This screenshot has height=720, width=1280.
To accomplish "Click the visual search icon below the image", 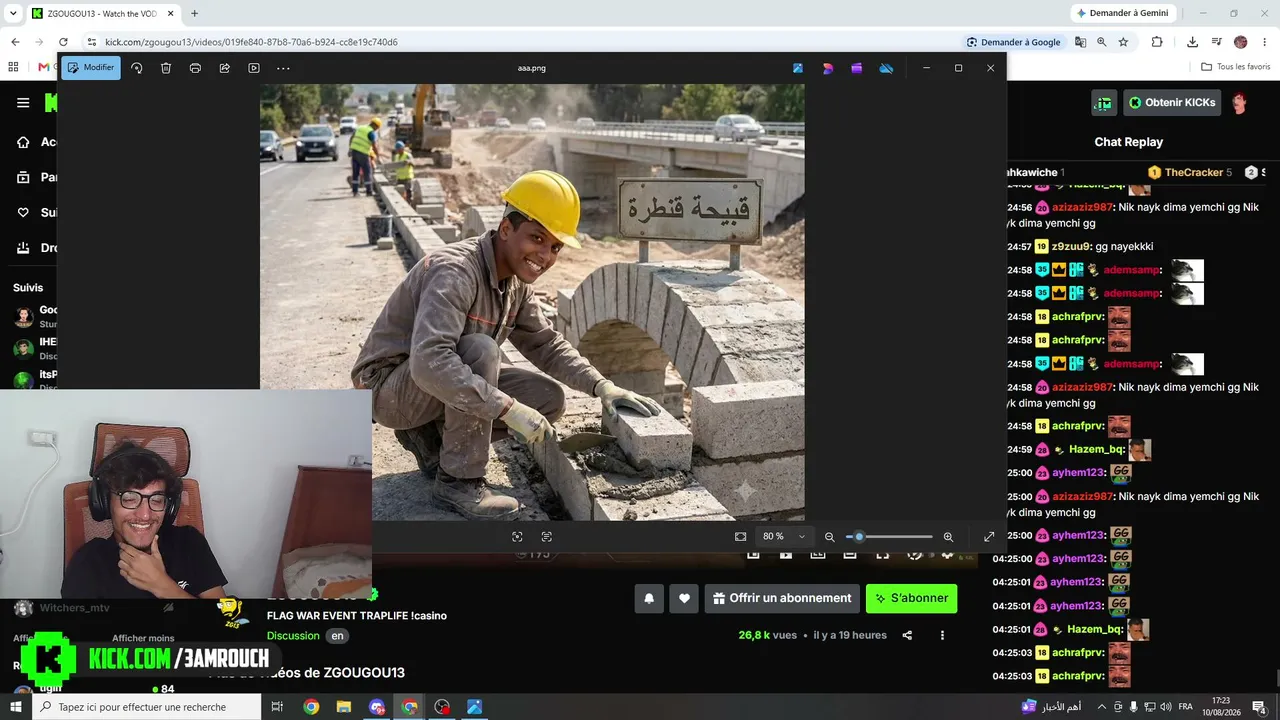I will (517, 537).
